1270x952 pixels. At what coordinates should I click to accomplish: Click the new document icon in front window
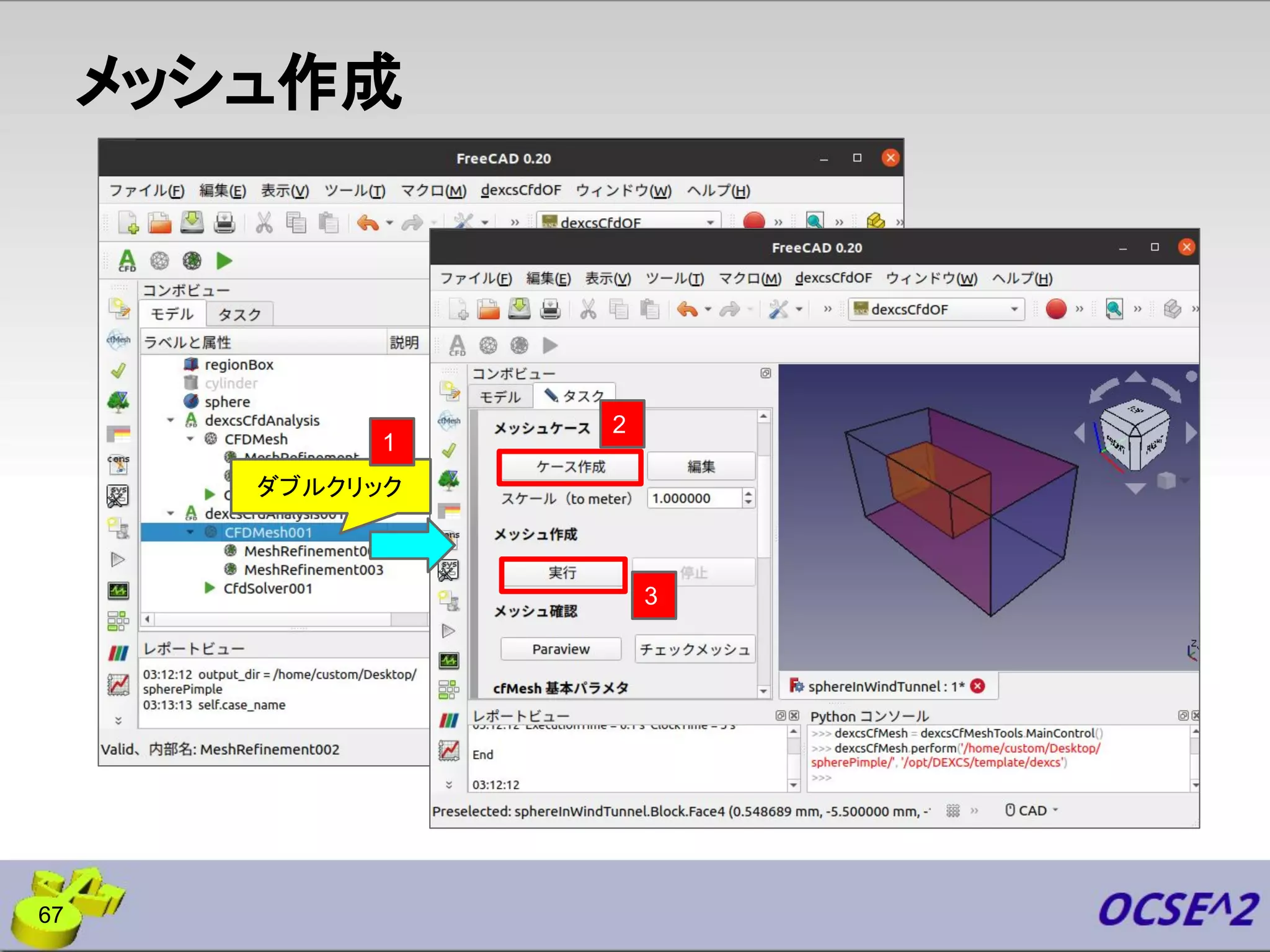point(459,308)
